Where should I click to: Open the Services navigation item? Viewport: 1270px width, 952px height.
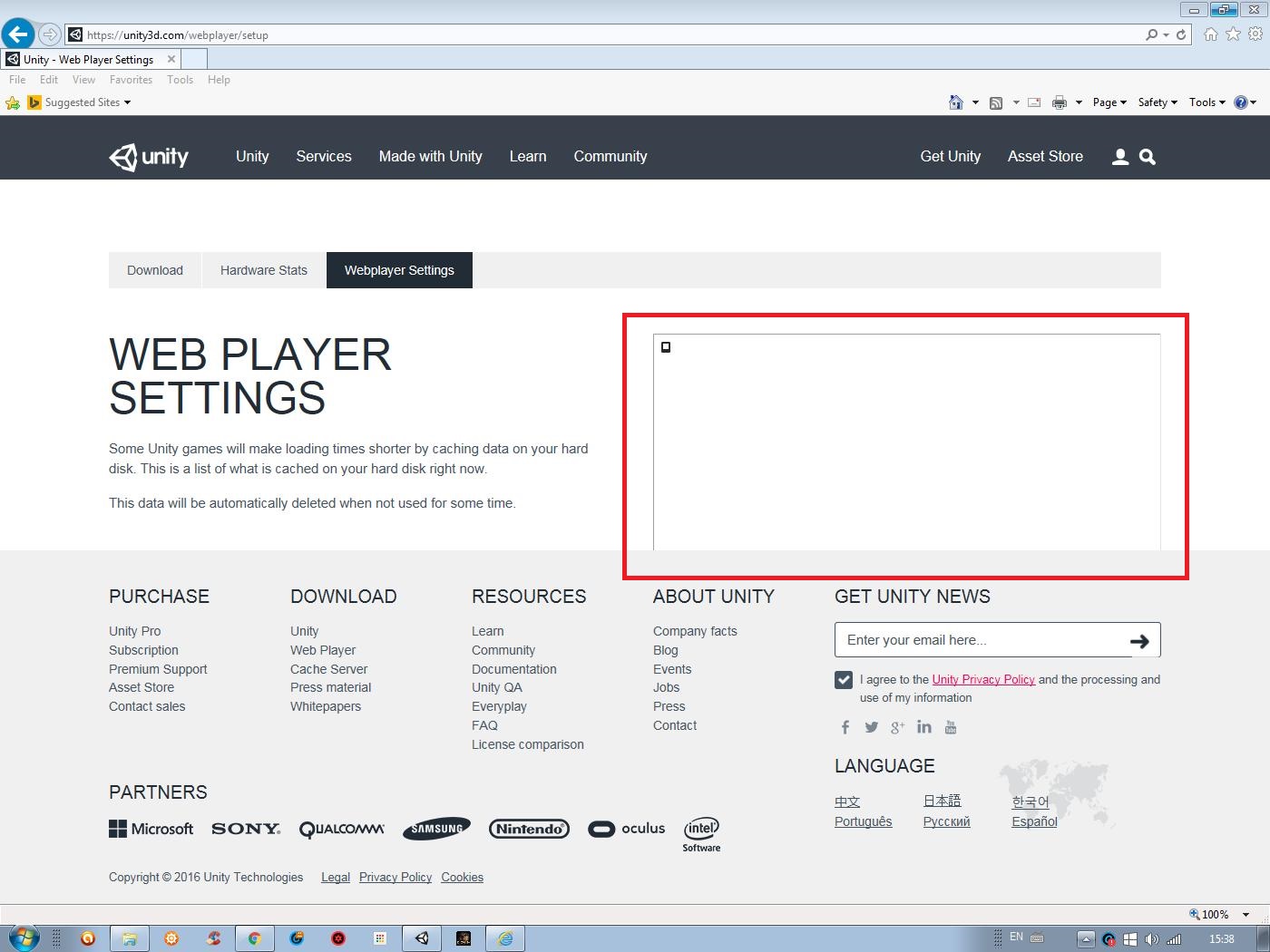click(x=324, y=156)
